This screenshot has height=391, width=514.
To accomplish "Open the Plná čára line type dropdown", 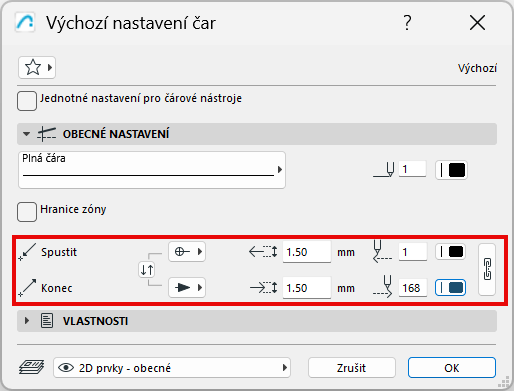I will tap(152, 170).
